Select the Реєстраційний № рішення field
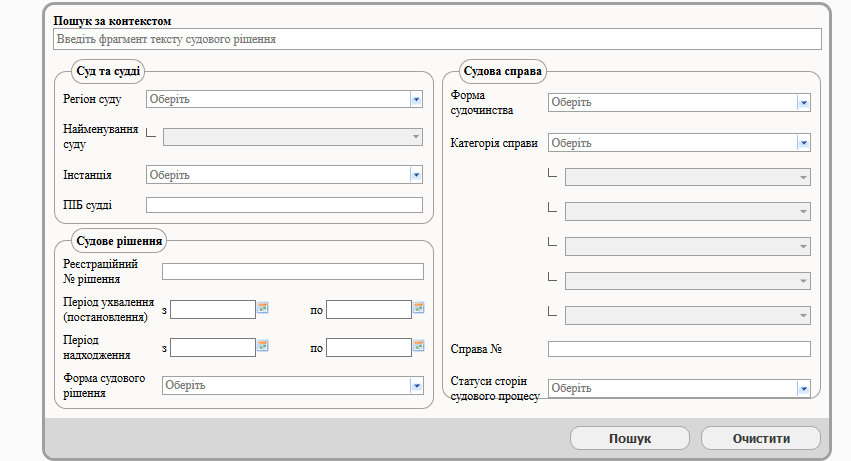This screenshot has height=461, width=851. (x=292, y=271)
